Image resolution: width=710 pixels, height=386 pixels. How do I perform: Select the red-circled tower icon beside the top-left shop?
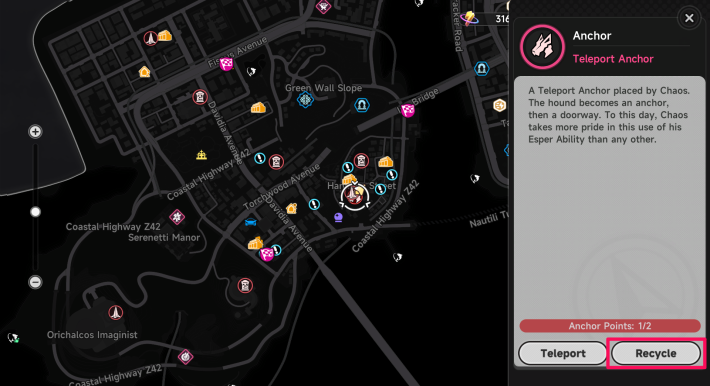click(x=150, y=39)
